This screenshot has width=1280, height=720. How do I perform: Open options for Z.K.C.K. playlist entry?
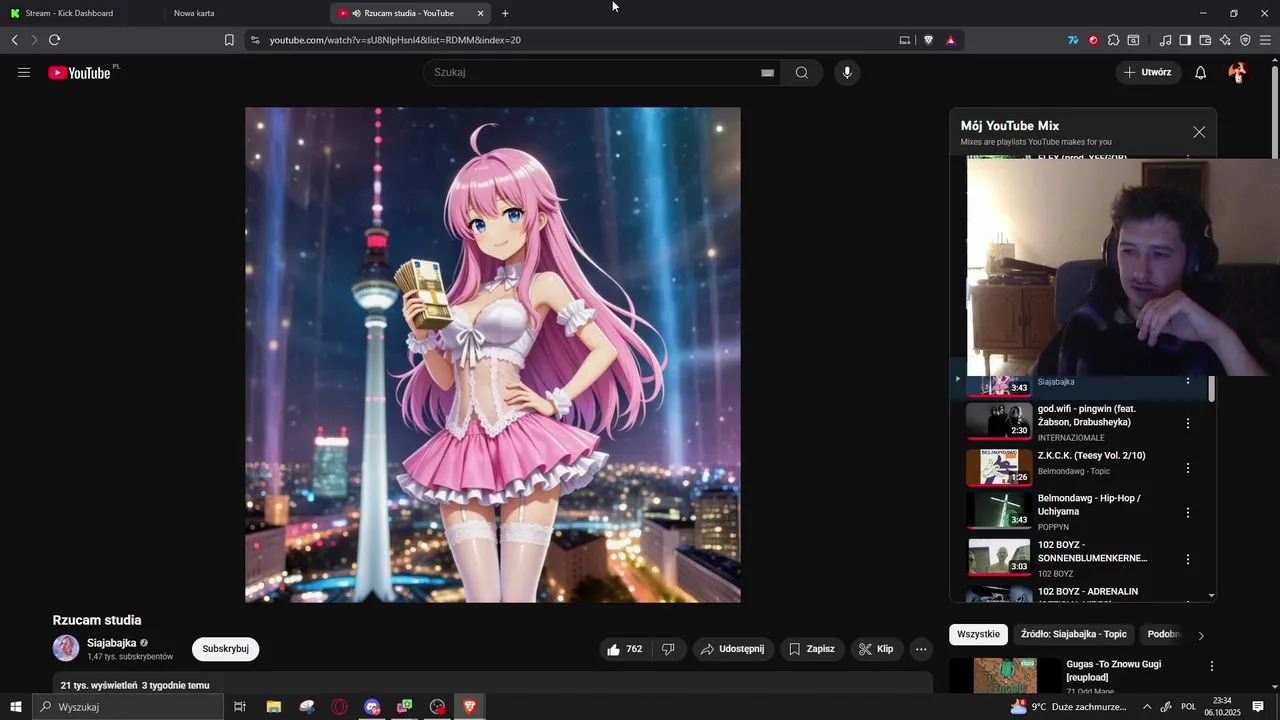(1188, 468)
